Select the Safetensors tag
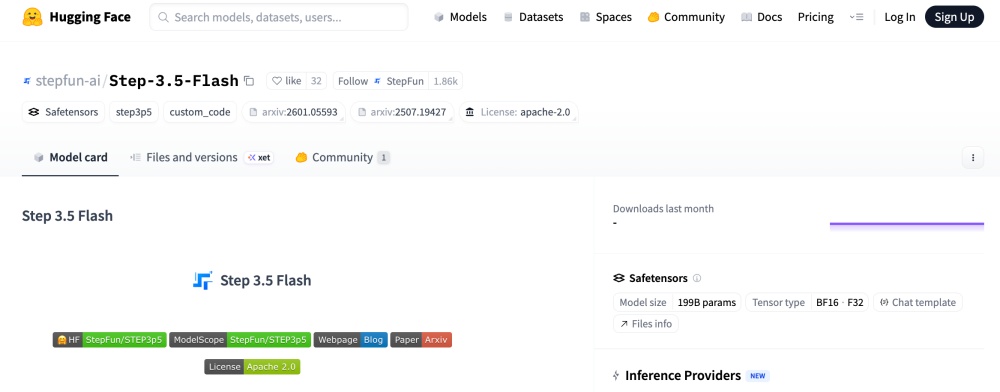This screenshot has width=1000, height=392. point(63,112)
